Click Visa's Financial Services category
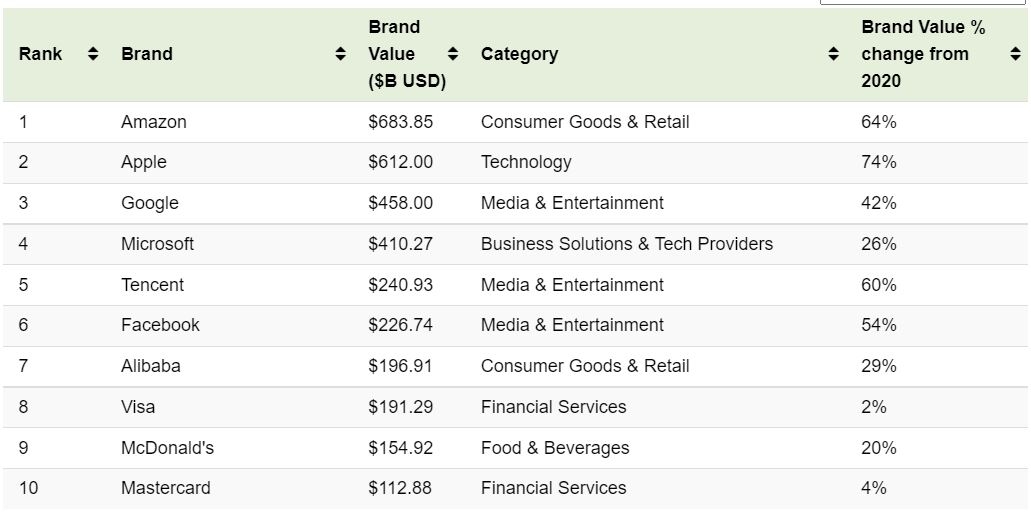Screen dimensions: 1031x513 [553, 407]
